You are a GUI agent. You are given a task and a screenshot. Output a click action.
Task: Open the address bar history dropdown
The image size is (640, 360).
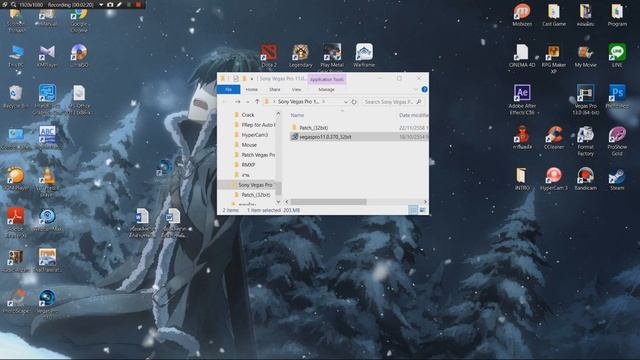click(346, 102)
